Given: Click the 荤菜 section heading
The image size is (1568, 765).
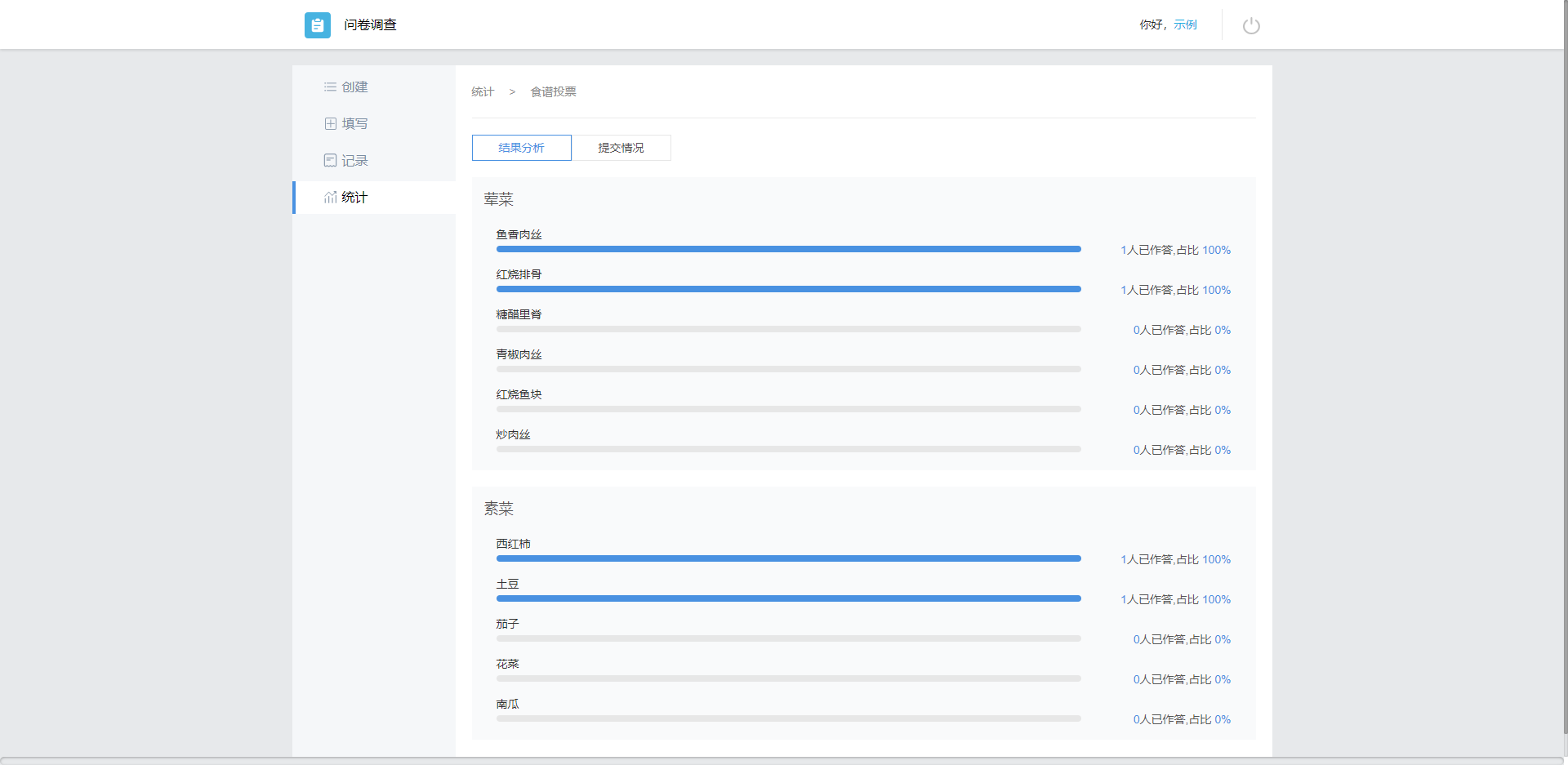Looking at the screenshot, I should (498, 199).
